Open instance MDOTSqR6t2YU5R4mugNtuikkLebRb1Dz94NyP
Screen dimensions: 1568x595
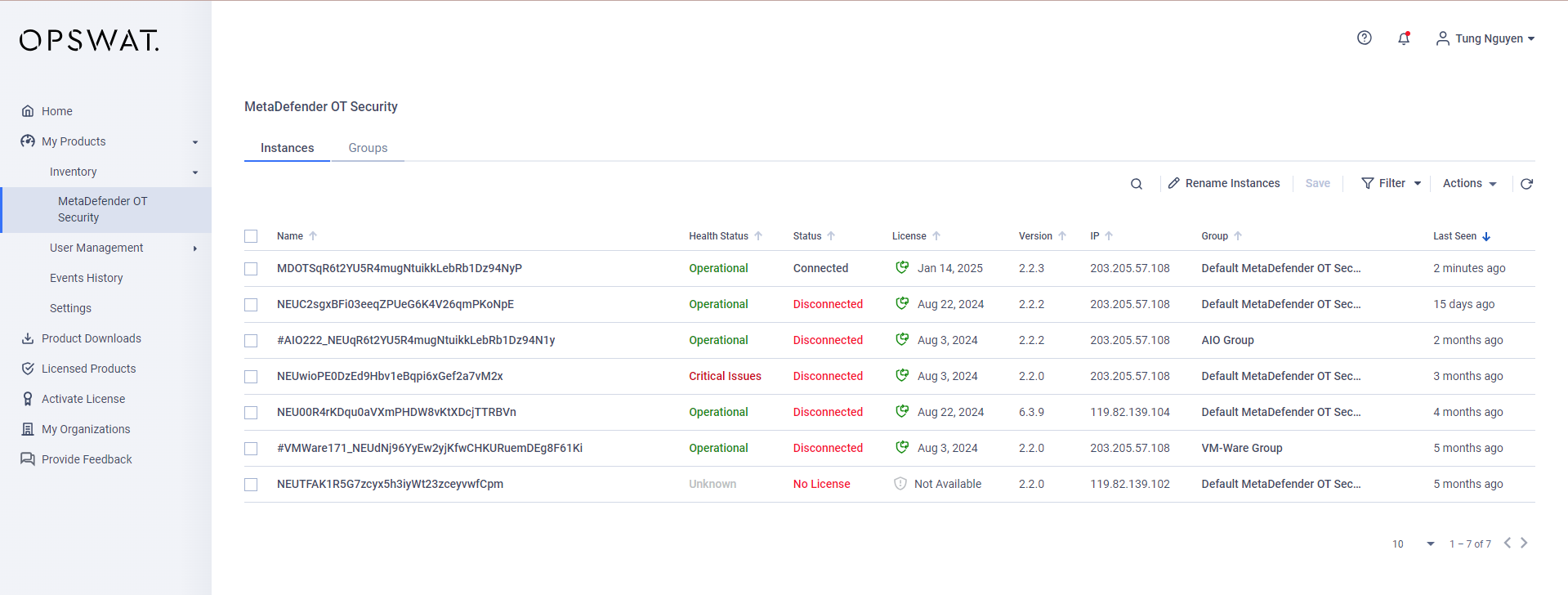pos(400,268)
